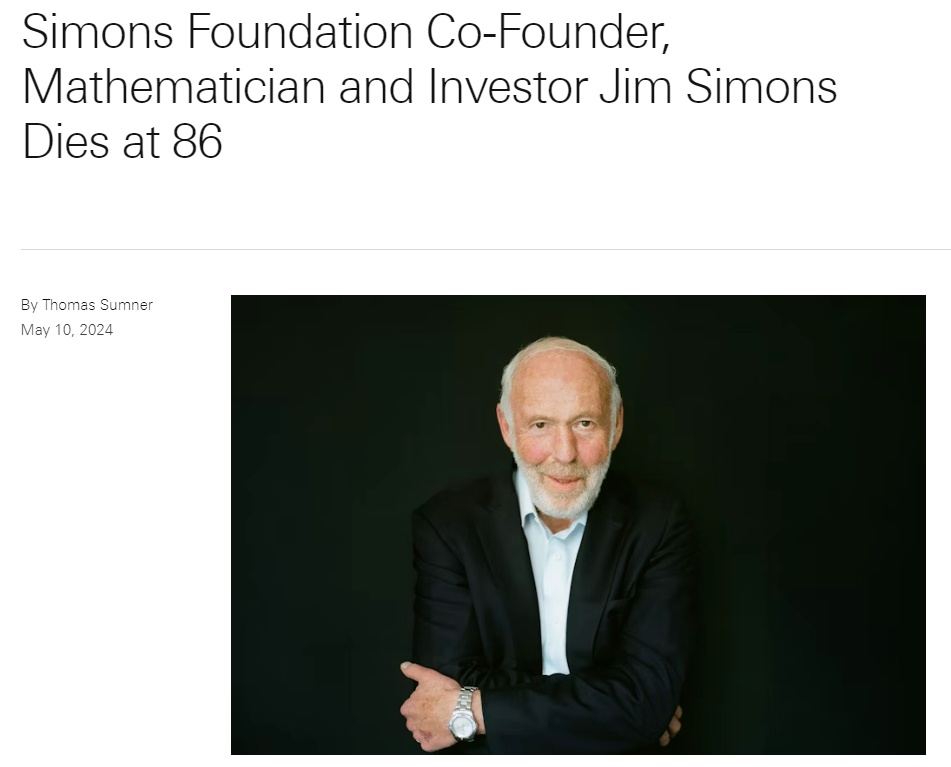The image size is (951, 767).
Task: Click the name "Jim Simons" in the headline
Action: (718, 87)
